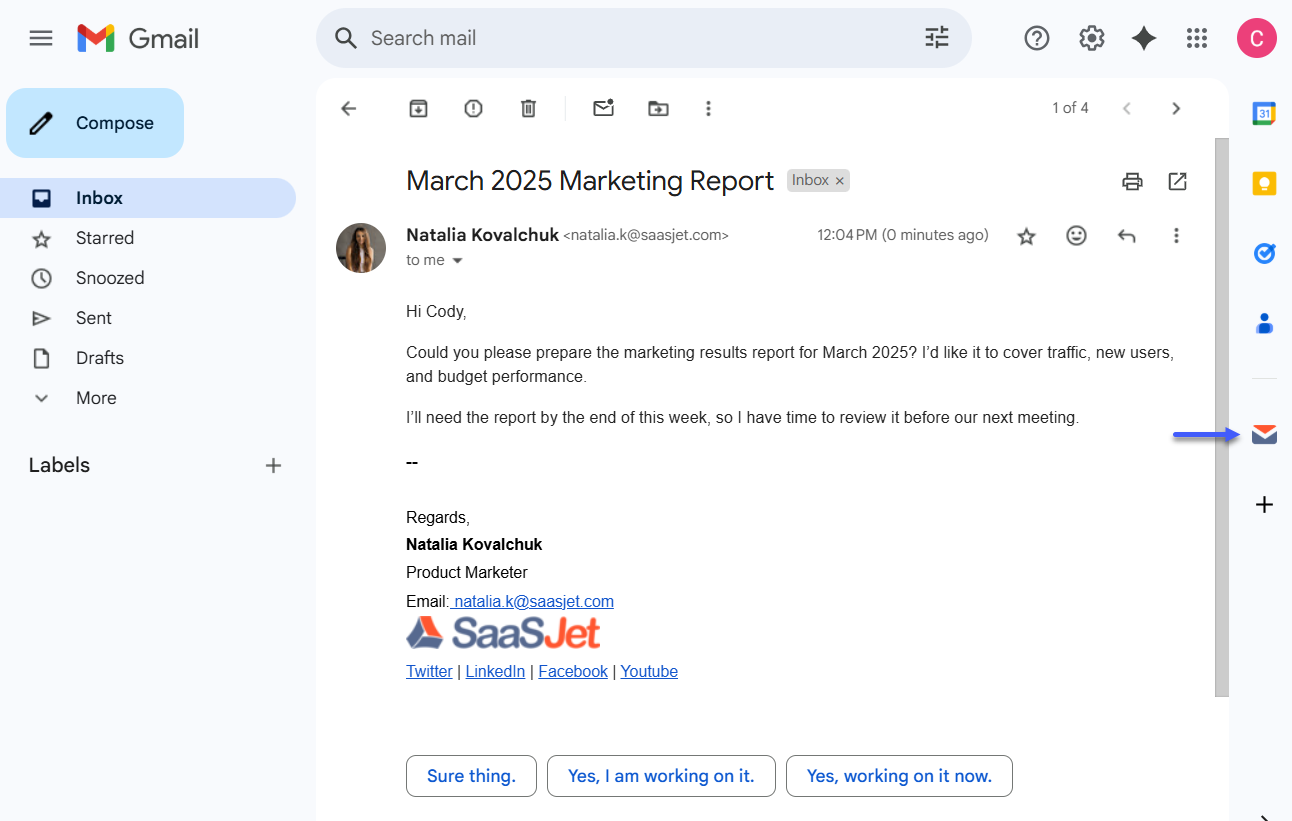Toggle the main menu hamburger
The image size is (1292, 821).
(41, 38)
